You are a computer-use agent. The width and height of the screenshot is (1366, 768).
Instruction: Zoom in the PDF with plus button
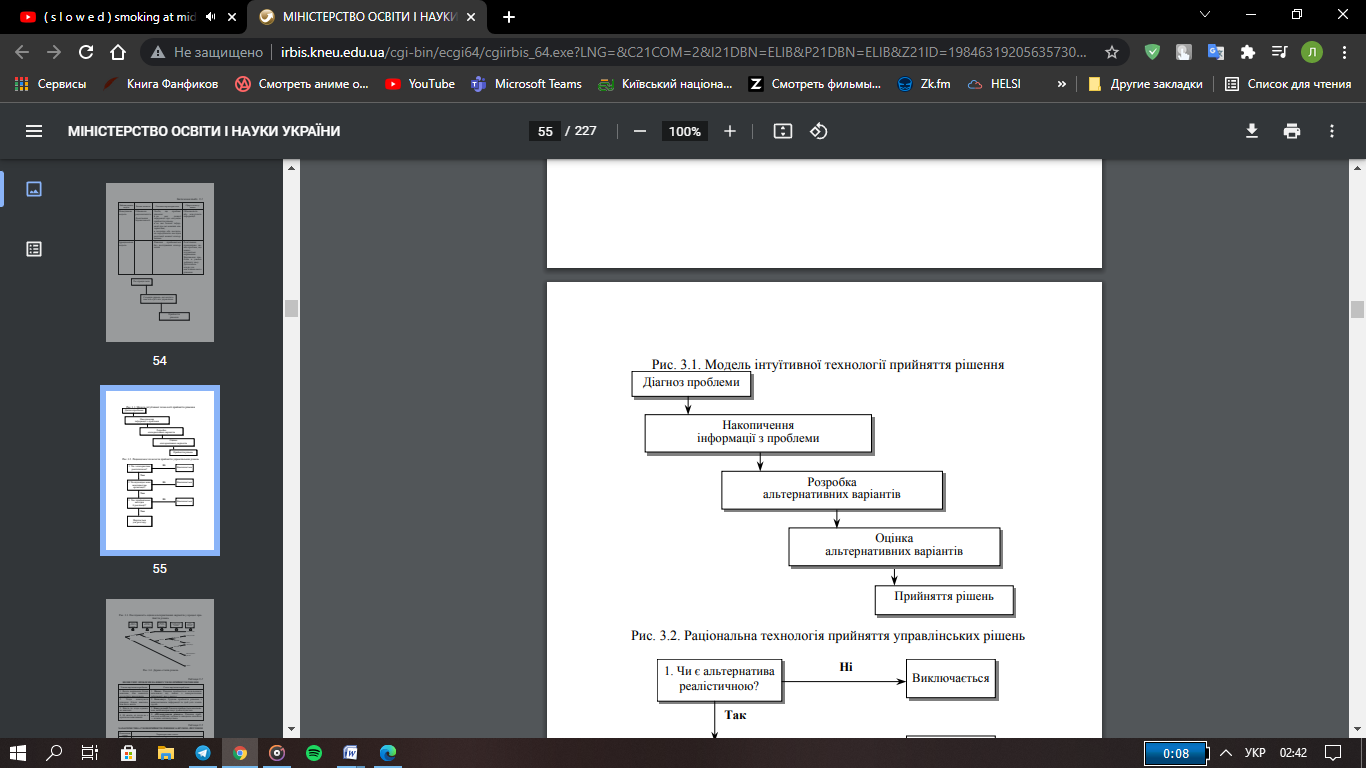point(730,131)
